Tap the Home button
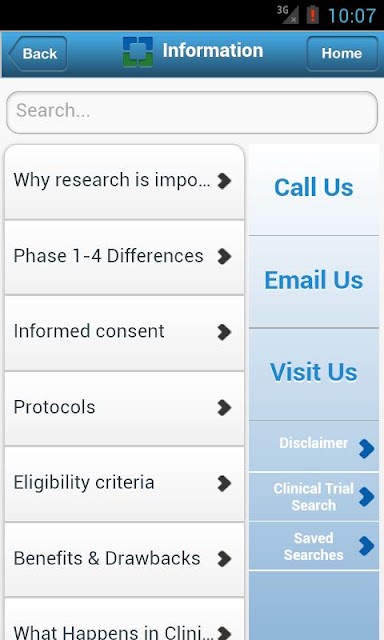 tap(342, 53)
